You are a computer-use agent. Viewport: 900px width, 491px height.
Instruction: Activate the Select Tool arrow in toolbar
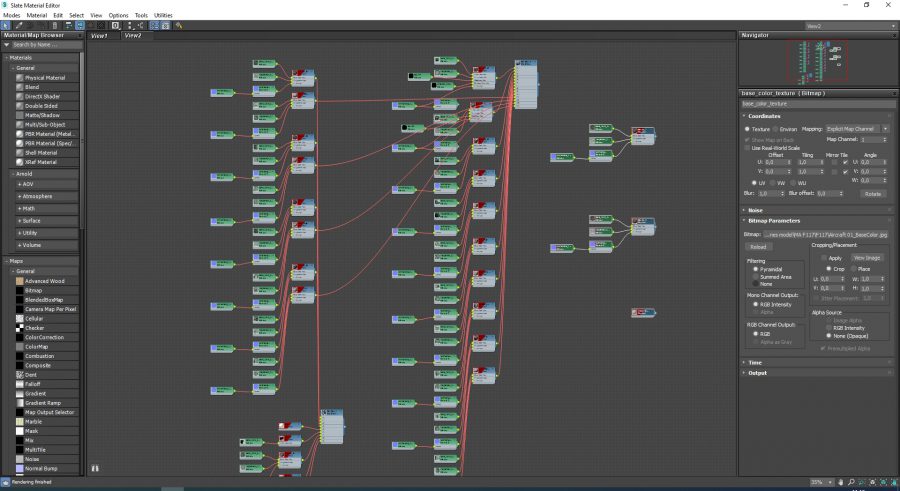[x=5, y=25]
